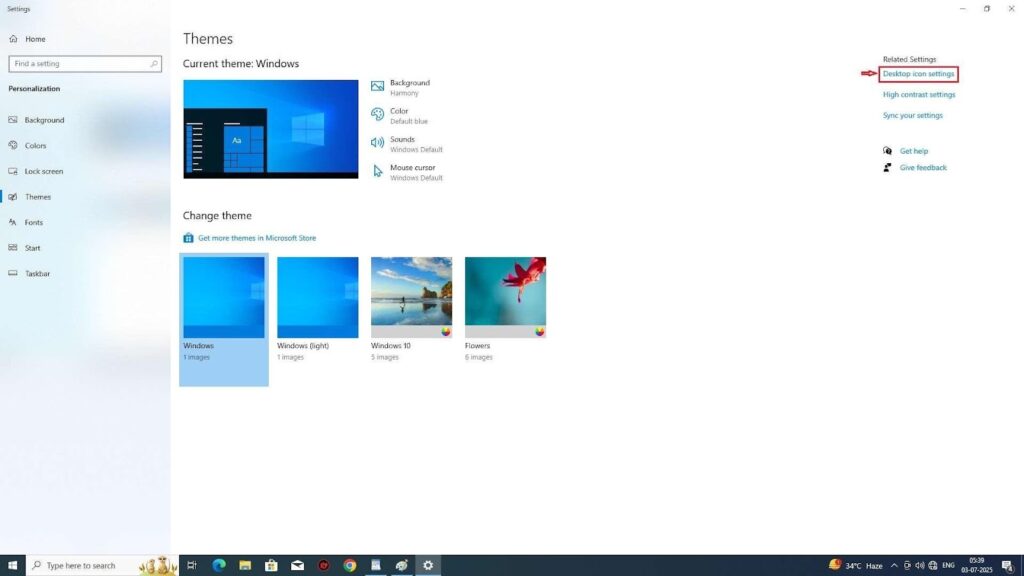Open the Mouse cursor settings icon
This screenshot has height=576, width=1024.
[378, 171]
